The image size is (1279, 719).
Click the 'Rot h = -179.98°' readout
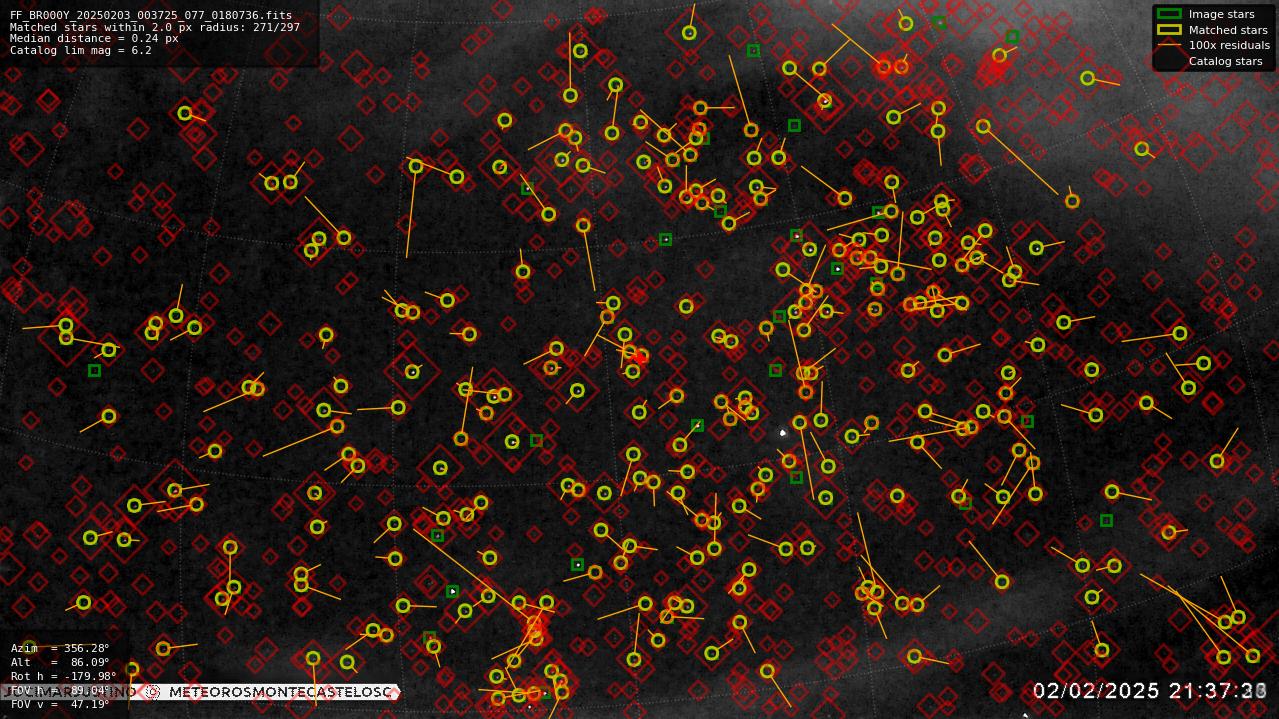coord(64,676)
